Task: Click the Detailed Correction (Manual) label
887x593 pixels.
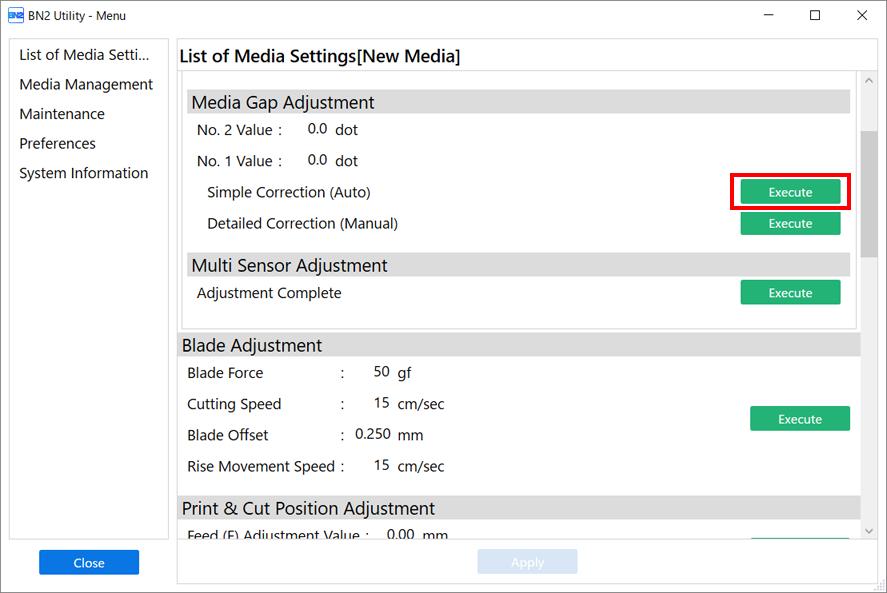Action: tap(303, 224)
